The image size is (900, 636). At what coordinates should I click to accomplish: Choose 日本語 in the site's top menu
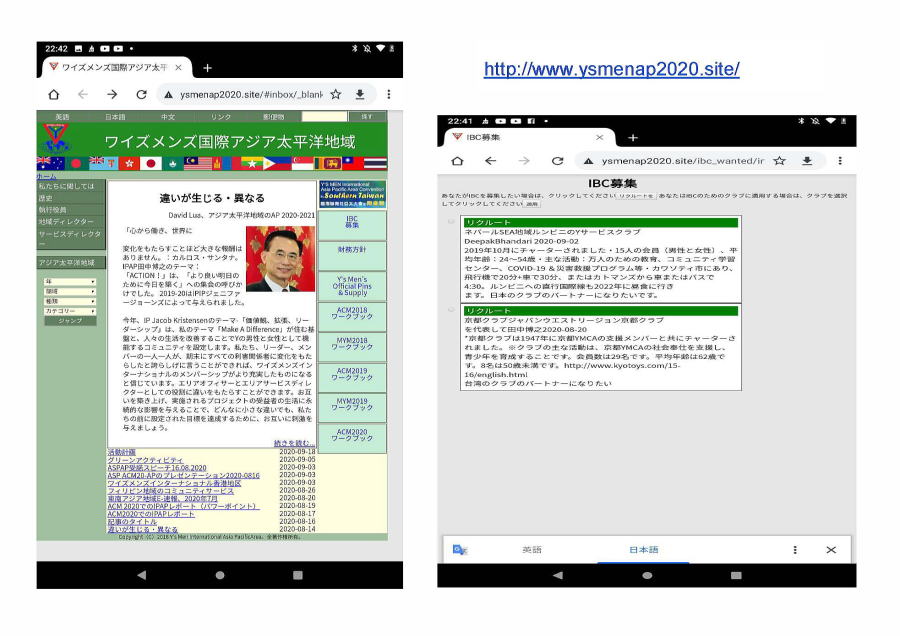[x=115, y=117]
